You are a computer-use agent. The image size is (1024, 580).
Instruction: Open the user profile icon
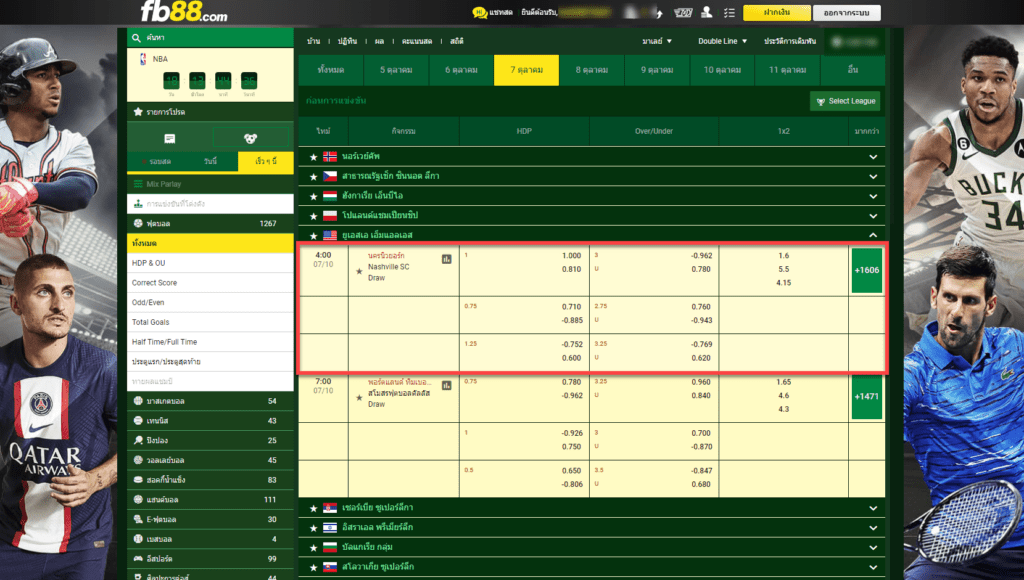point(707,12)
